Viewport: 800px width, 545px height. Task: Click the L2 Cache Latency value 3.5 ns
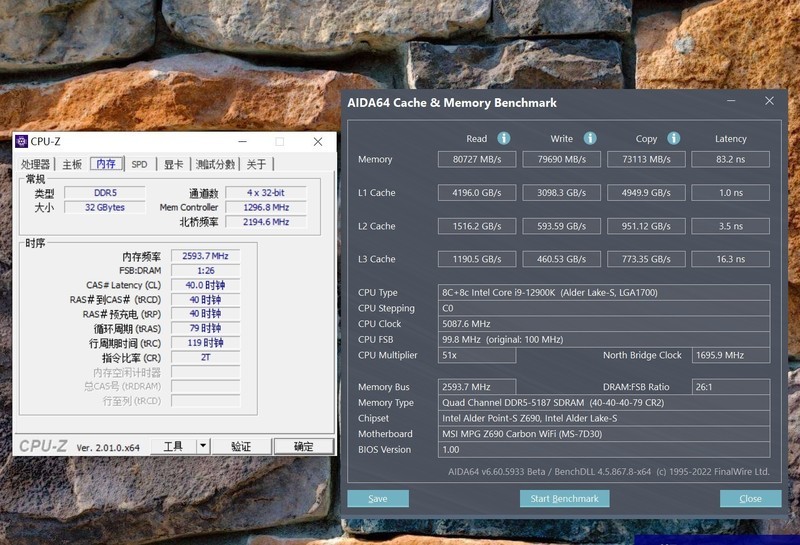731,226
